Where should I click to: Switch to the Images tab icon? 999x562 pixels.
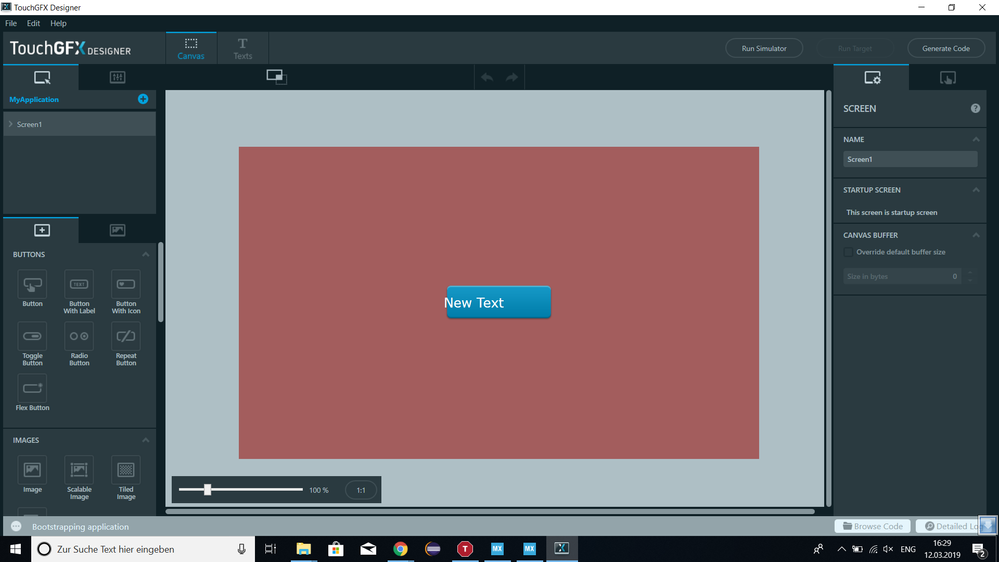(x=117, y=230)
